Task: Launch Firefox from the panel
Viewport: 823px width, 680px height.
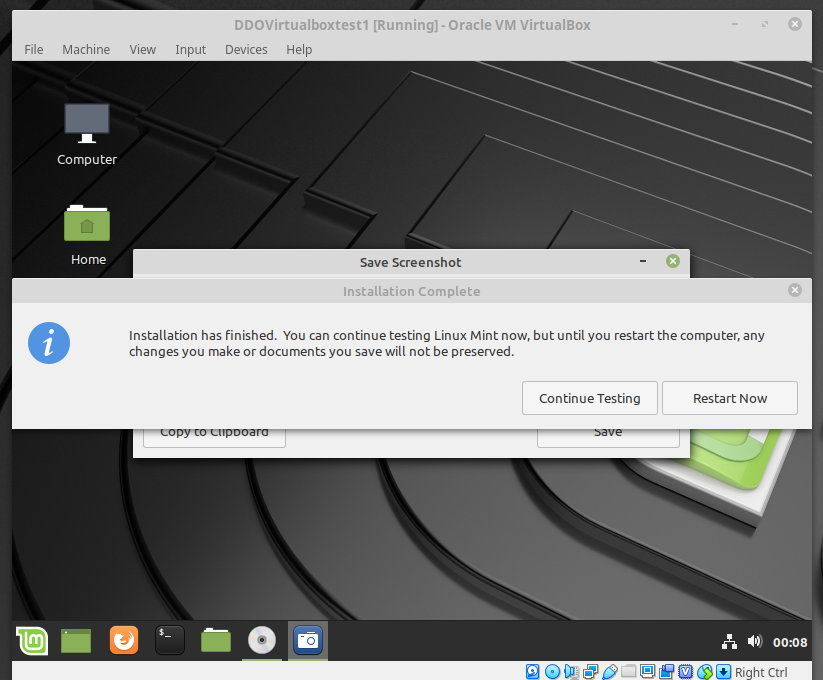Action: (124, 641)
